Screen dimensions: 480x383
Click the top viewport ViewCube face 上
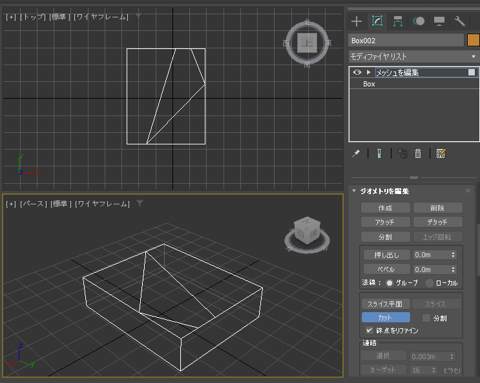pos(307,43)
